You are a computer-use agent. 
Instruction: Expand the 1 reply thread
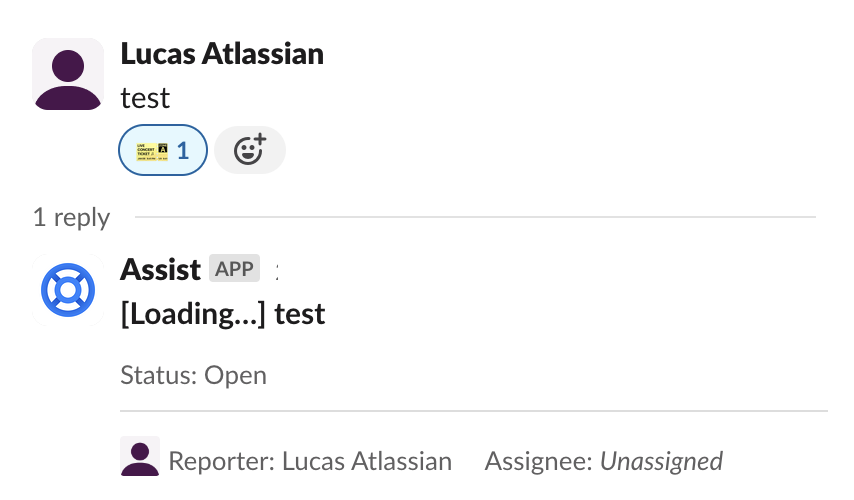(x=71, y=217)
